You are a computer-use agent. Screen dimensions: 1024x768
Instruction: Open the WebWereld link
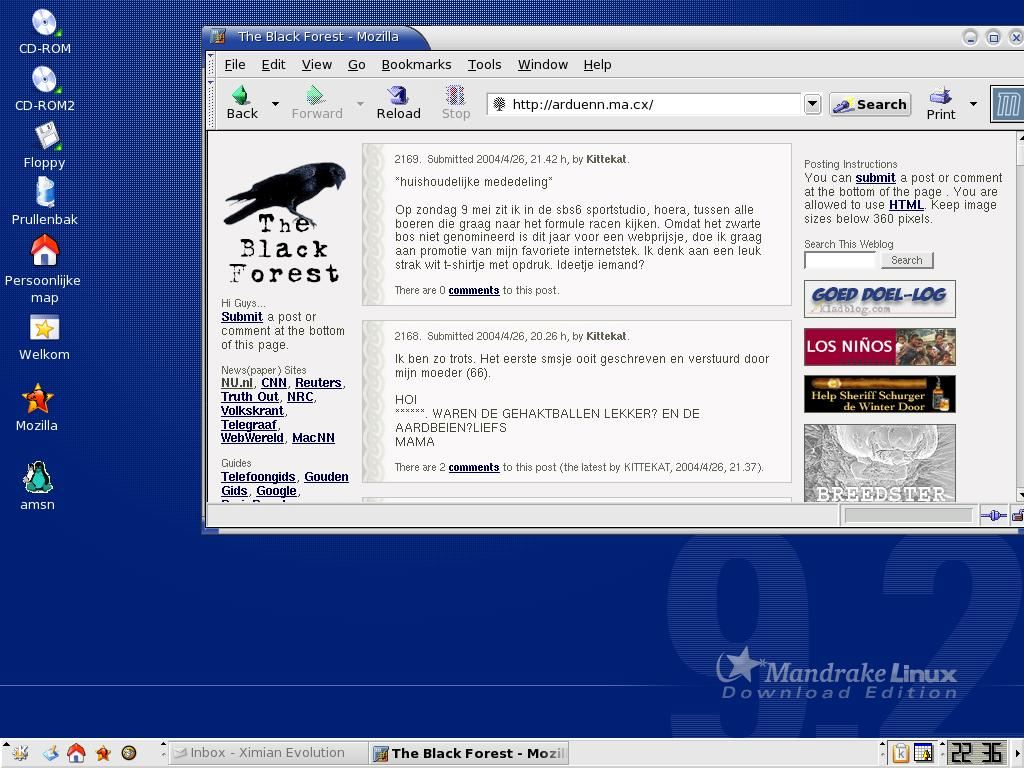(252, 438)
